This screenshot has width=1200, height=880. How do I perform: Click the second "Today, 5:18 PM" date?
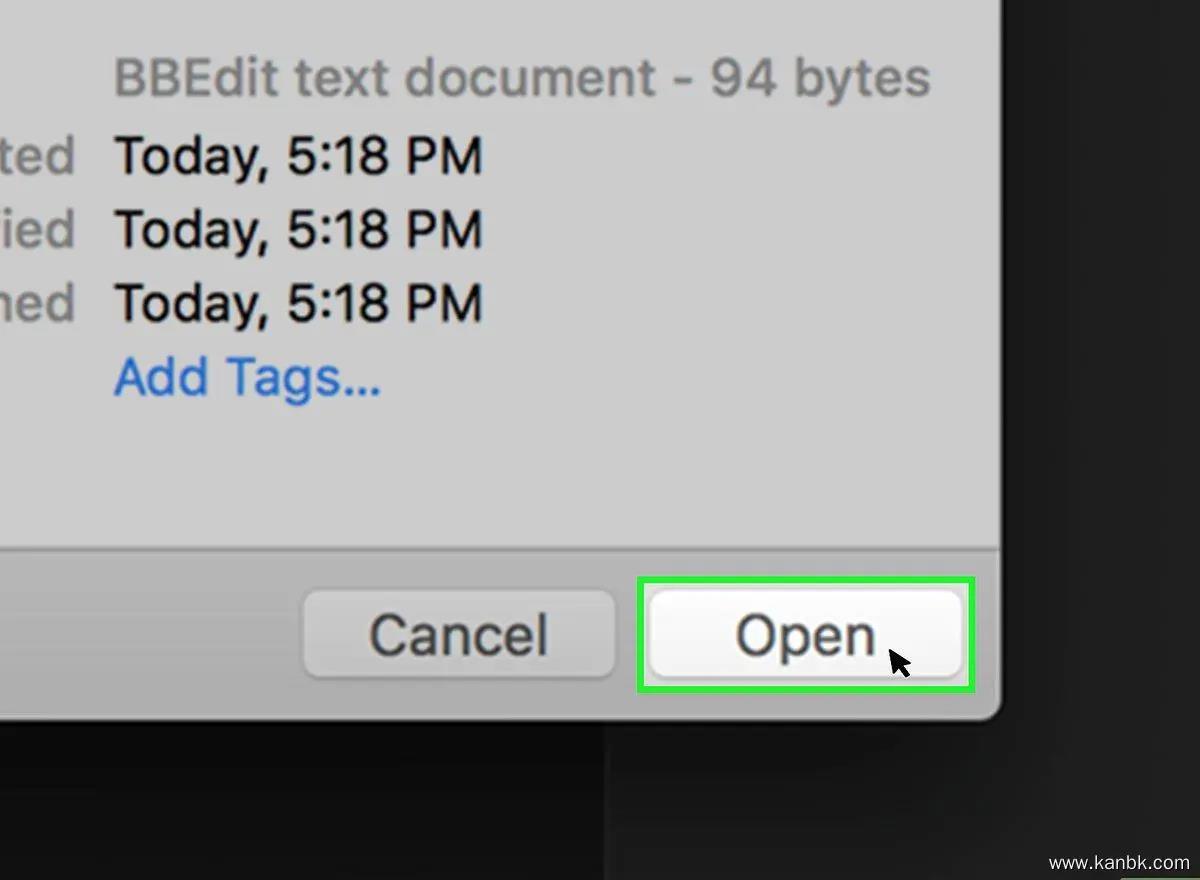coord(298,230)
